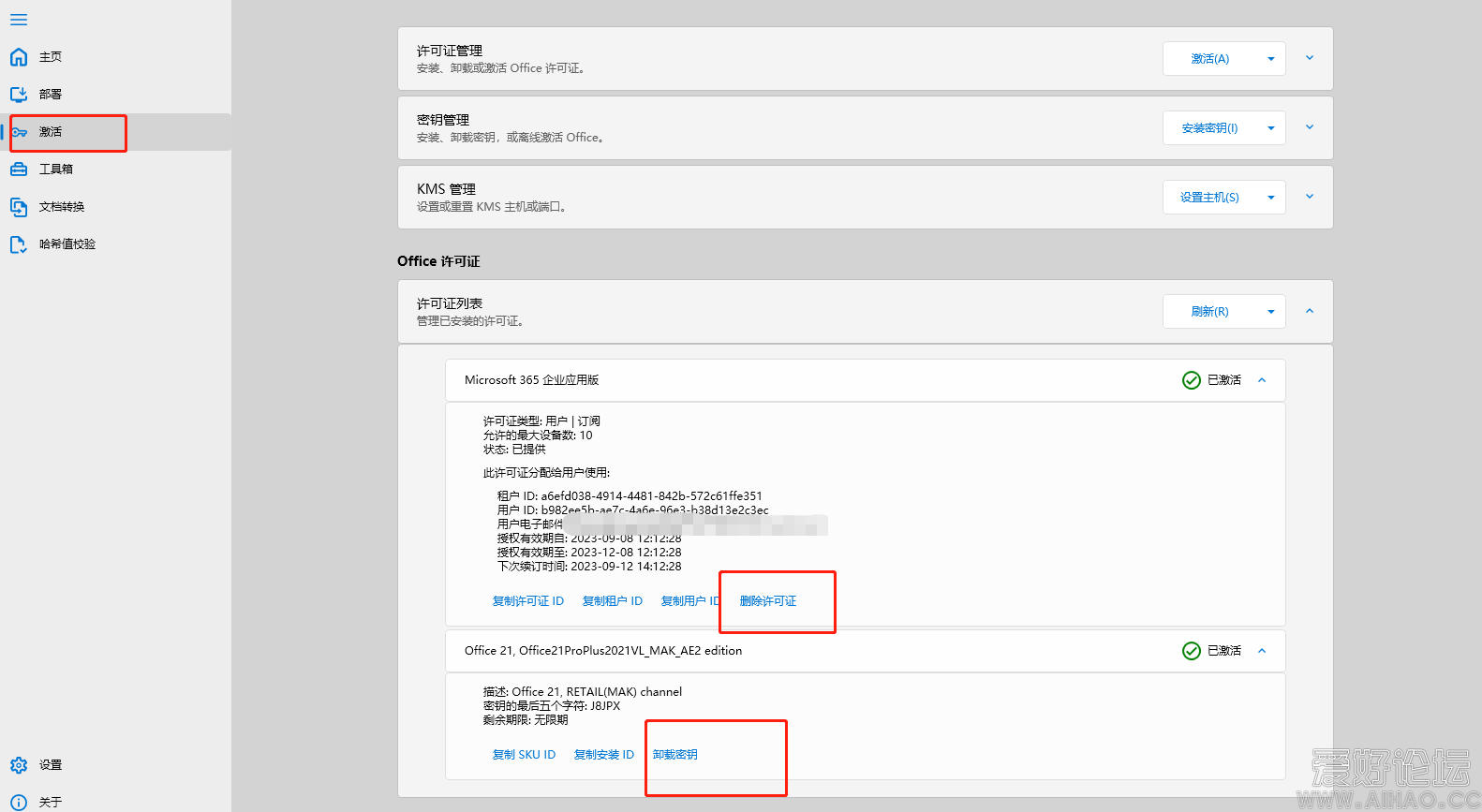
Task: Click the 删除许可证 link
Action: (768, 601)
